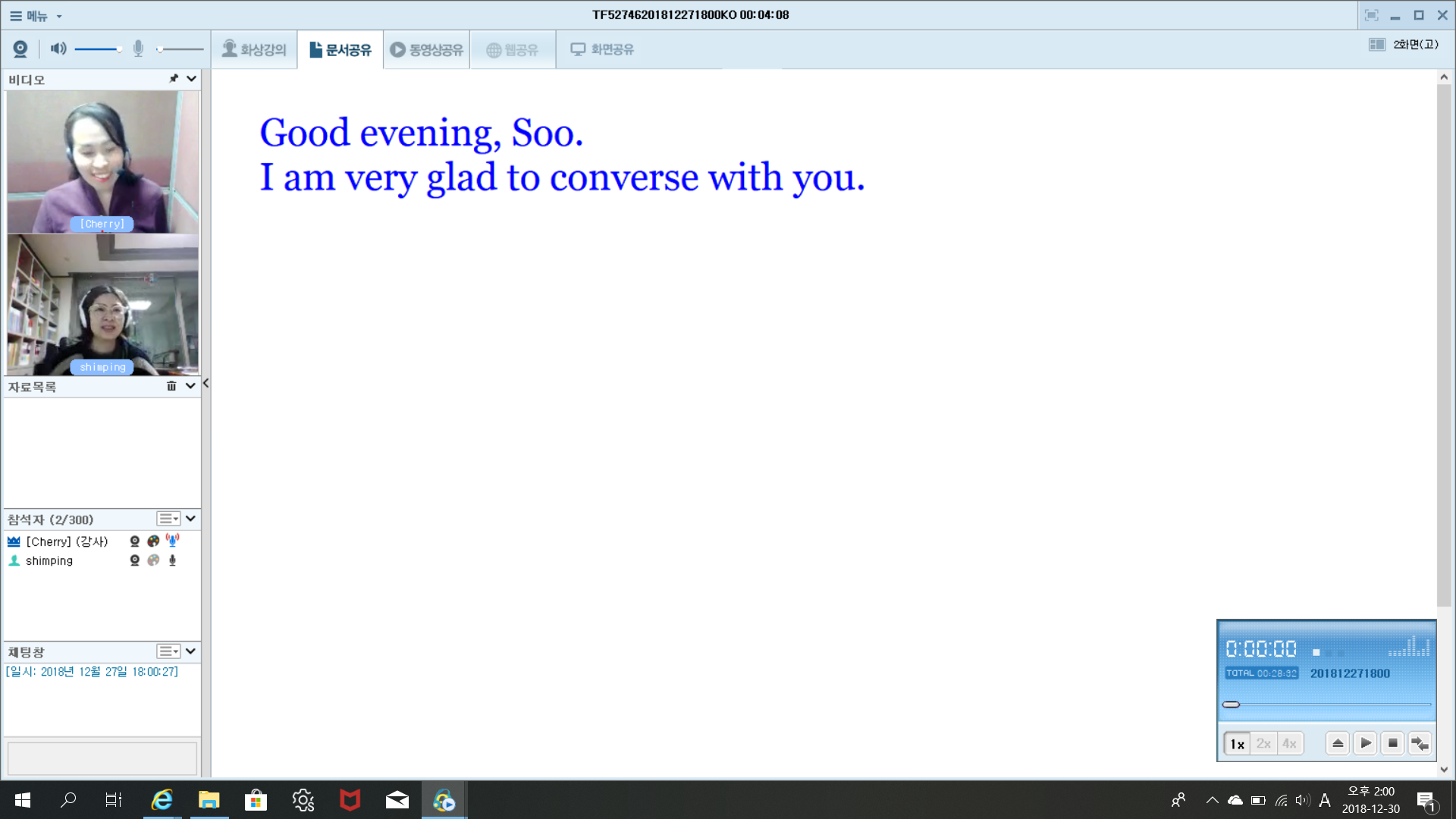This screenshot has height=819, width=1456.
Task: Open the 메뉴 button
Action: pos(35,15)
